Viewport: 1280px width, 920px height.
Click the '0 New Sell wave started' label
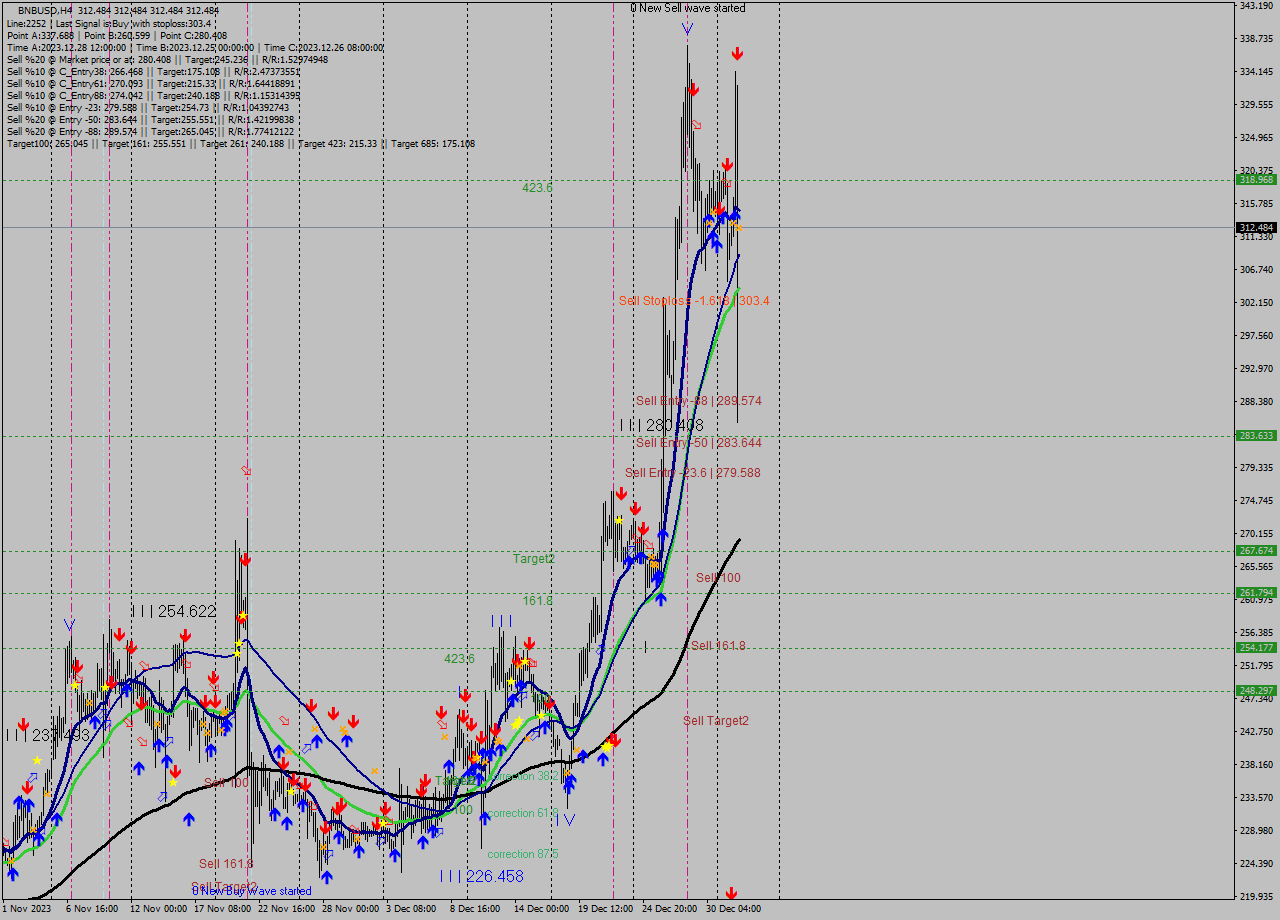[688, 8]
